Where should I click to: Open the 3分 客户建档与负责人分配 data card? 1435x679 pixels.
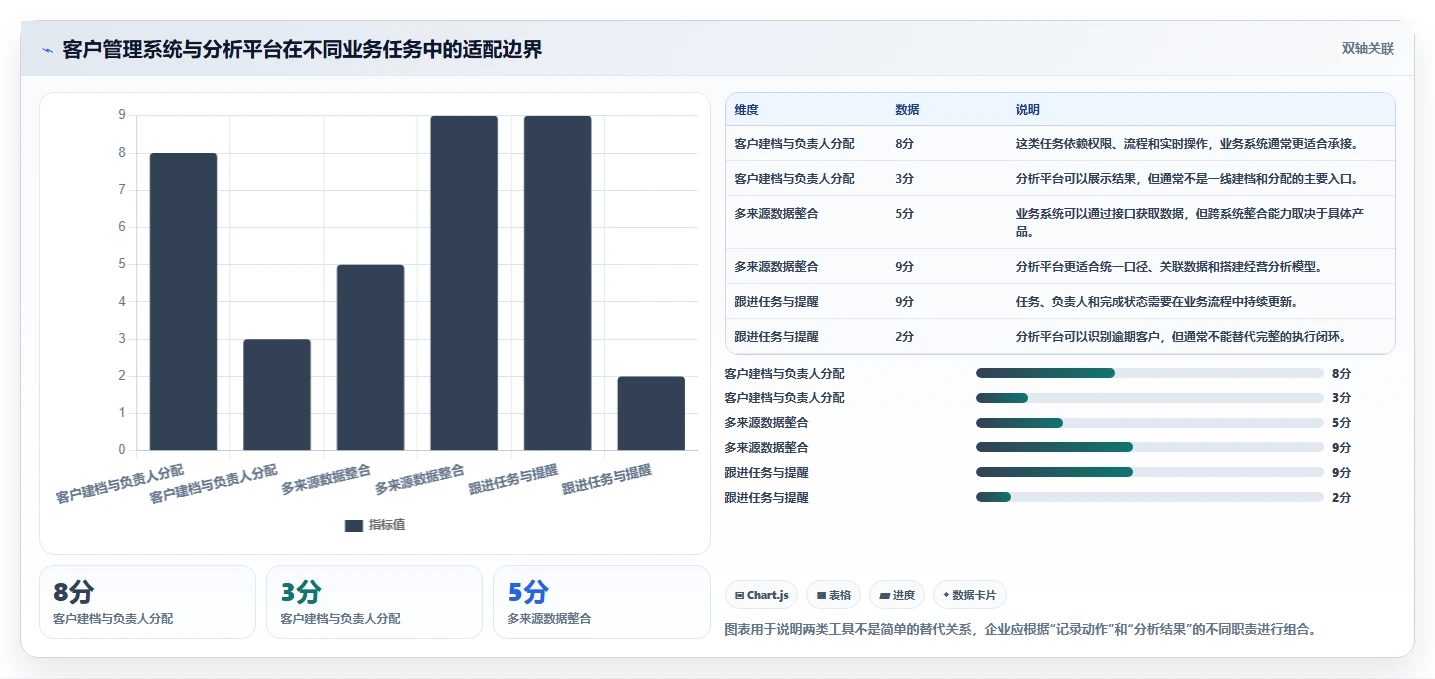coord(374,602)
